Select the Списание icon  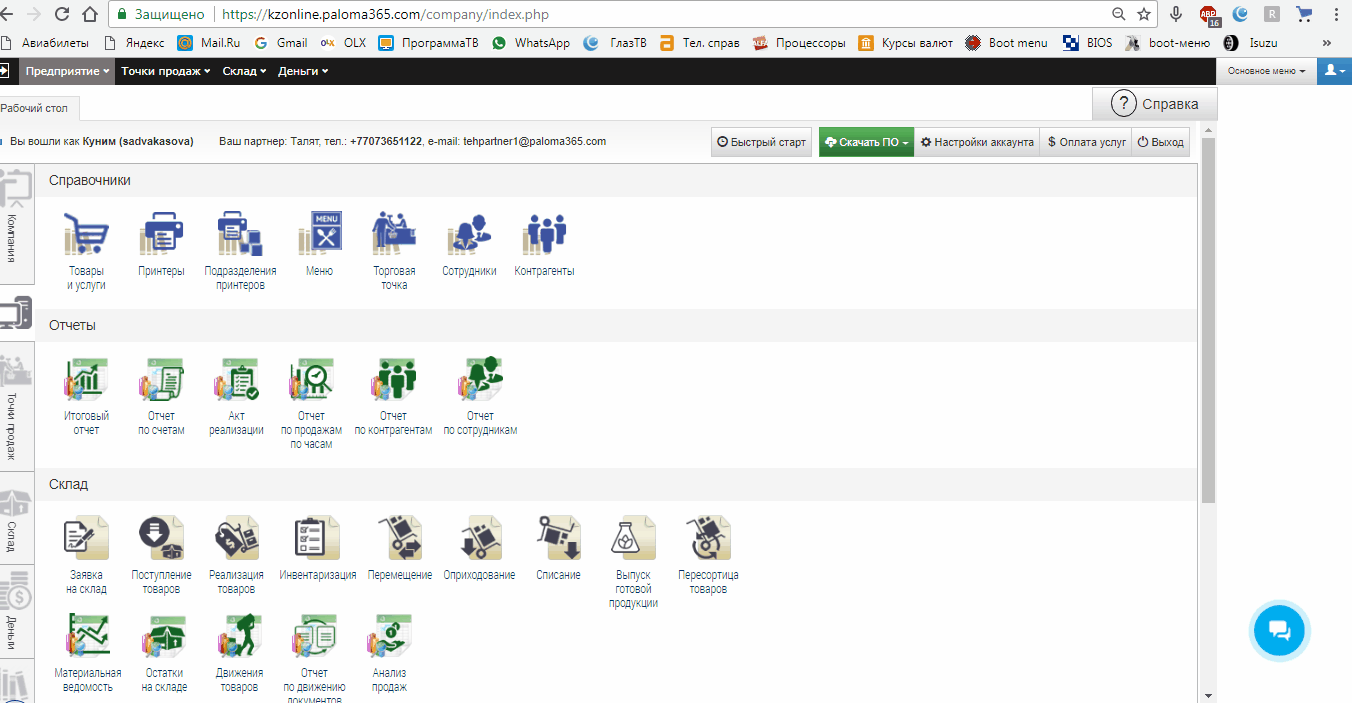coord(558,539)
